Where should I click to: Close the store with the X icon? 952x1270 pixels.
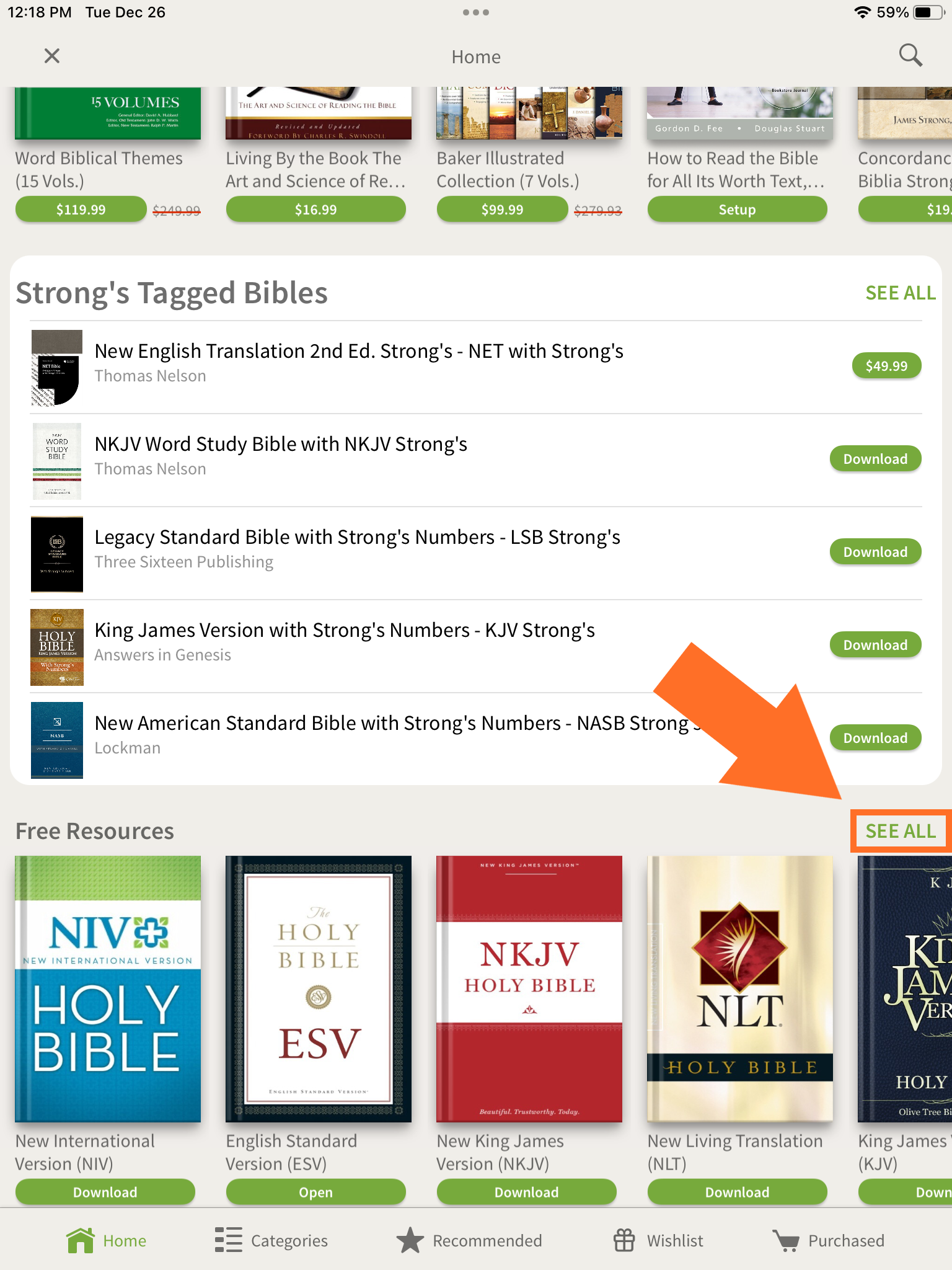point(52,56)
